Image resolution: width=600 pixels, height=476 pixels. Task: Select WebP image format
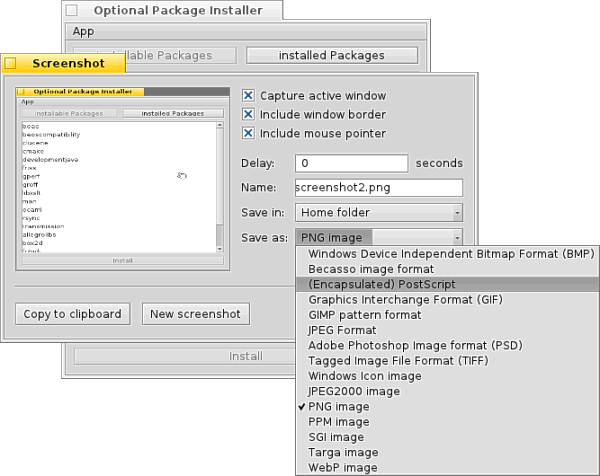[x=343, y=467]
